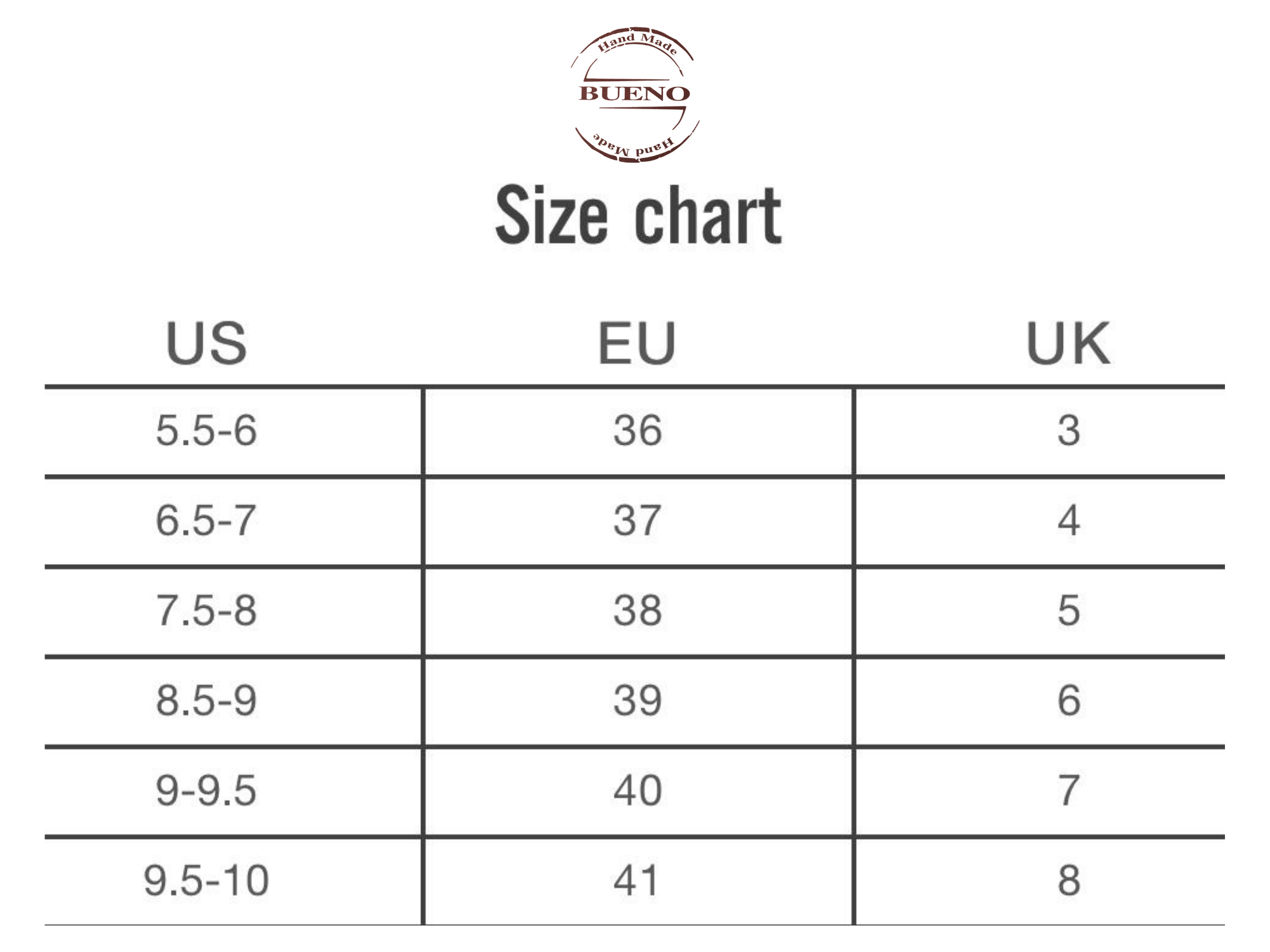Viewport: 1270px width, 952px height.
Task: Click the US size 6.5-7 cell
Action: point(233,521)
